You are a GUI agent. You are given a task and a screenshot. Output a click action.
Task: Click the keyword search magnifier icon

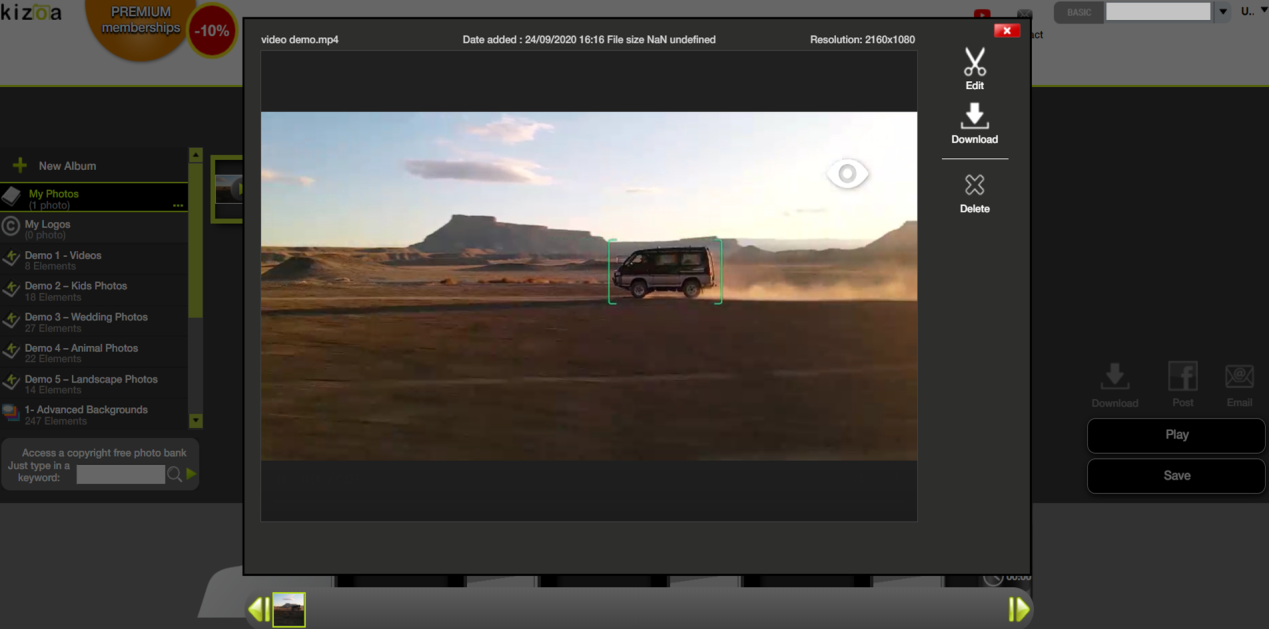[x=174, y=475]
